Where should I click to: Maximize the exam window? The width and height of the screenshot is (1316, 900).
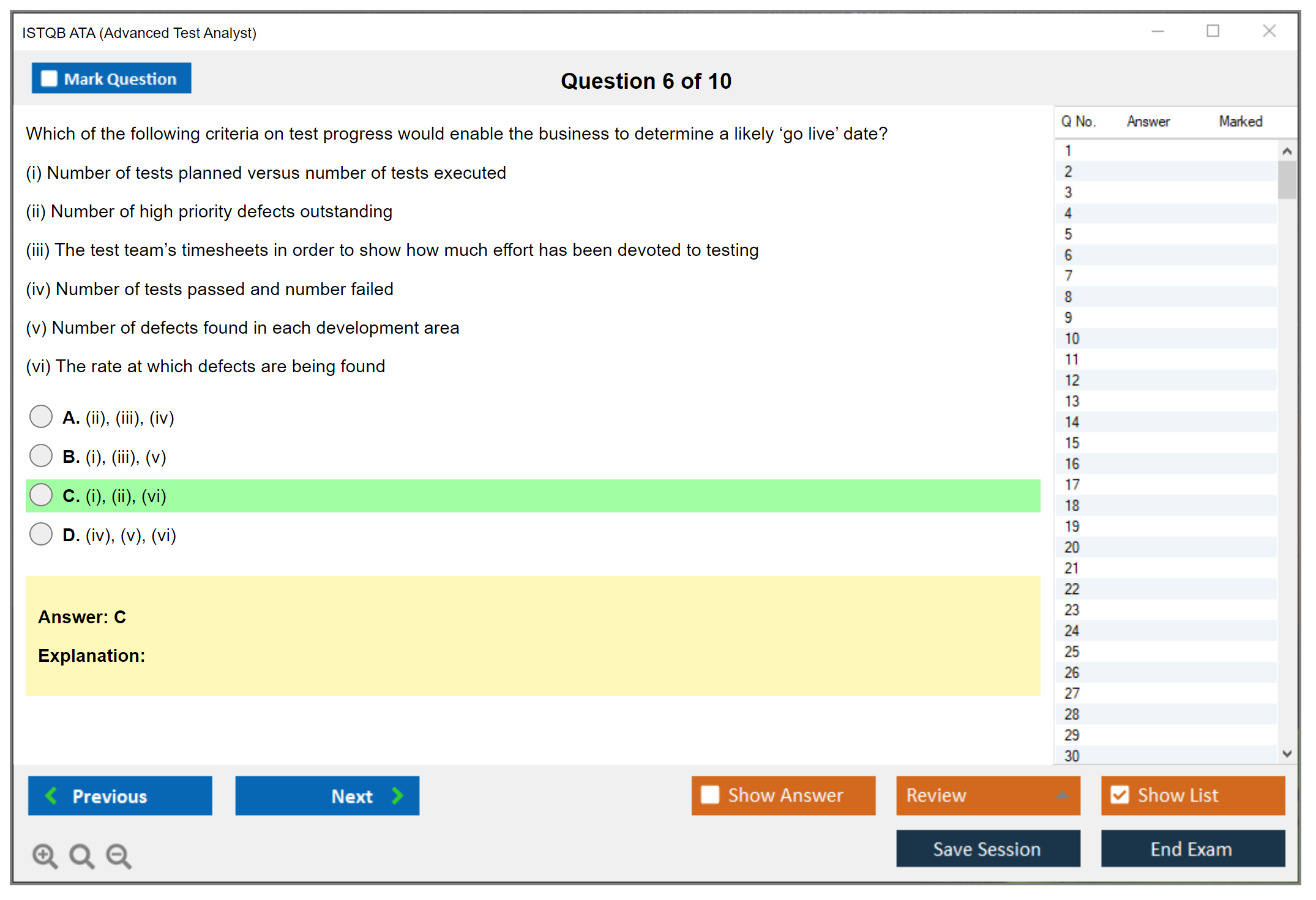(1213, 31)
